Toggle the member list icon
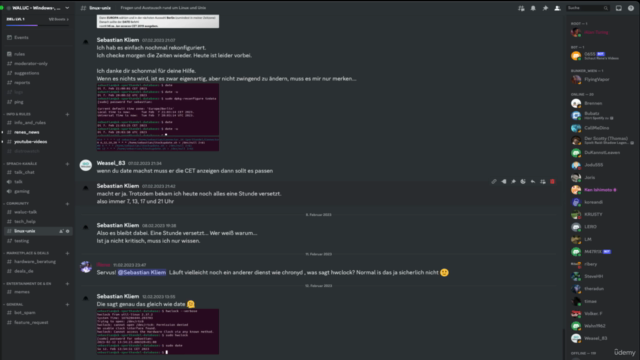This screenshot has height=360, width=640. click(557, 8)
